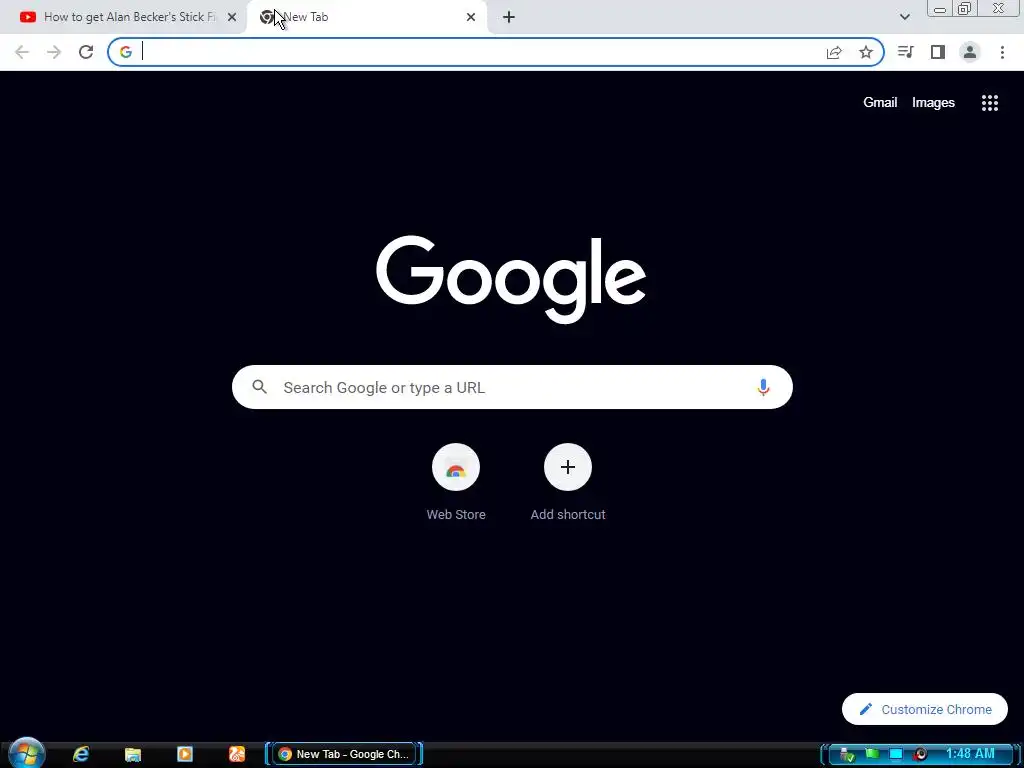The width and height of the screenshot is (1024, 768).
Task: Click the green flag tray icon
Action: 872,754
